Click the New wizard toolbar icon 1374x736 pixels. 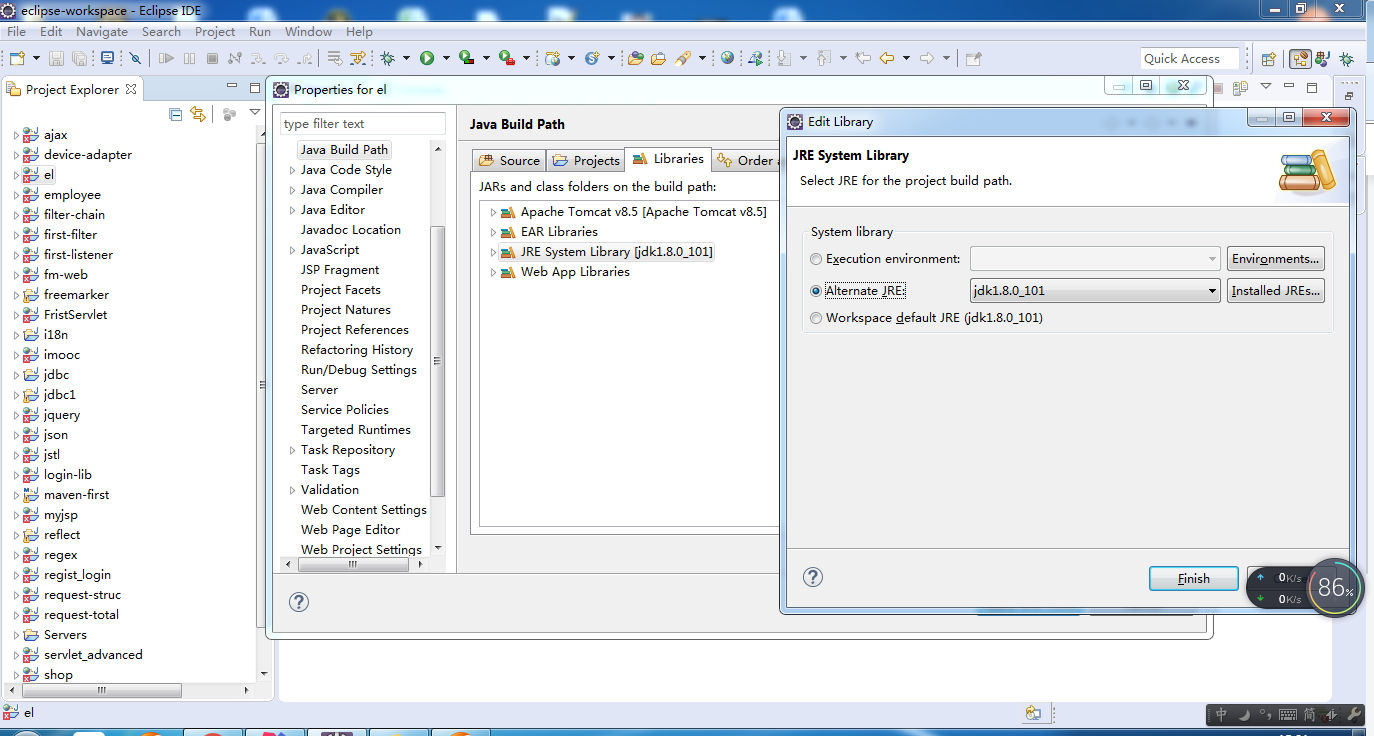(x=18, y=59)
